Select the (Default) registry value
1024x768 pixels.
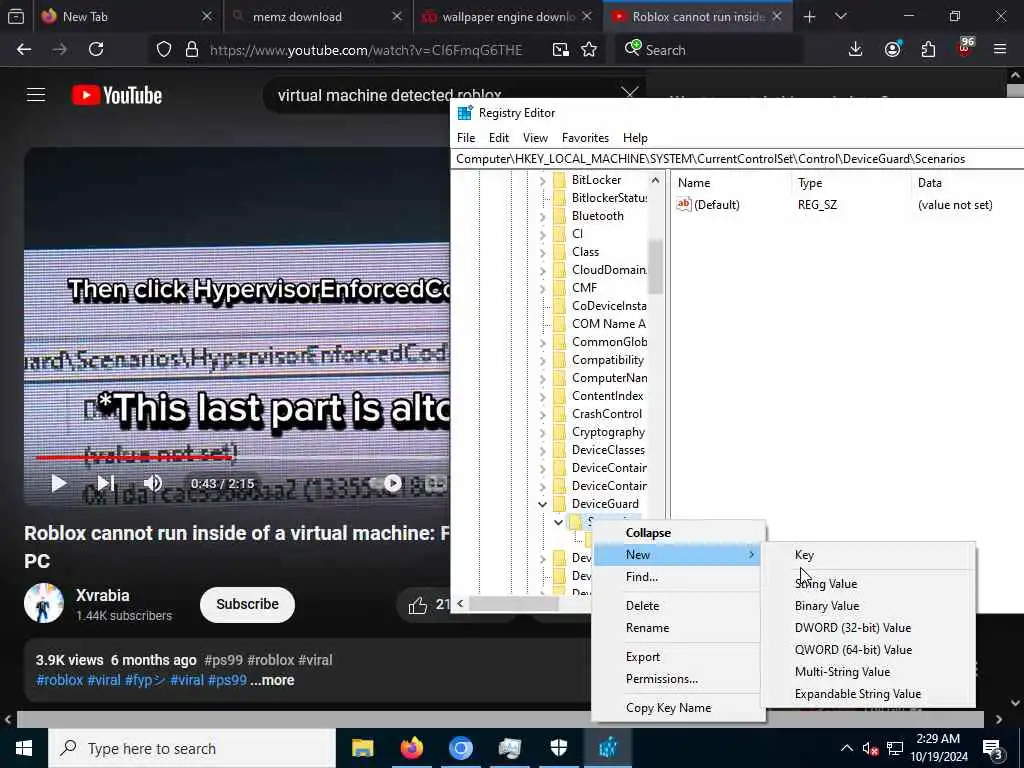[x=716, y=204]
